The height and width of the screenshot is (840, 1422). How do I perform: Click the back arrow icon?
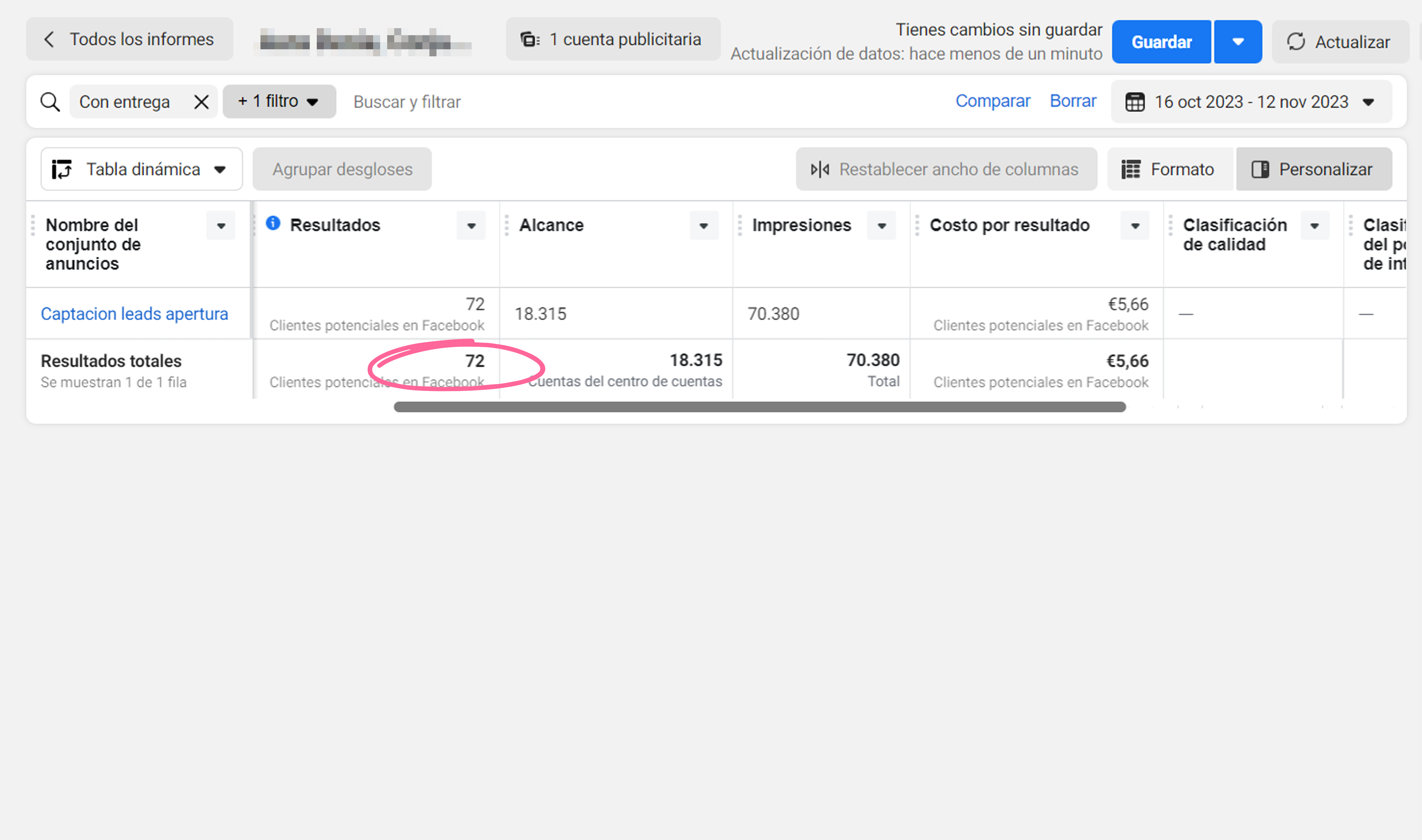[49, 39]
